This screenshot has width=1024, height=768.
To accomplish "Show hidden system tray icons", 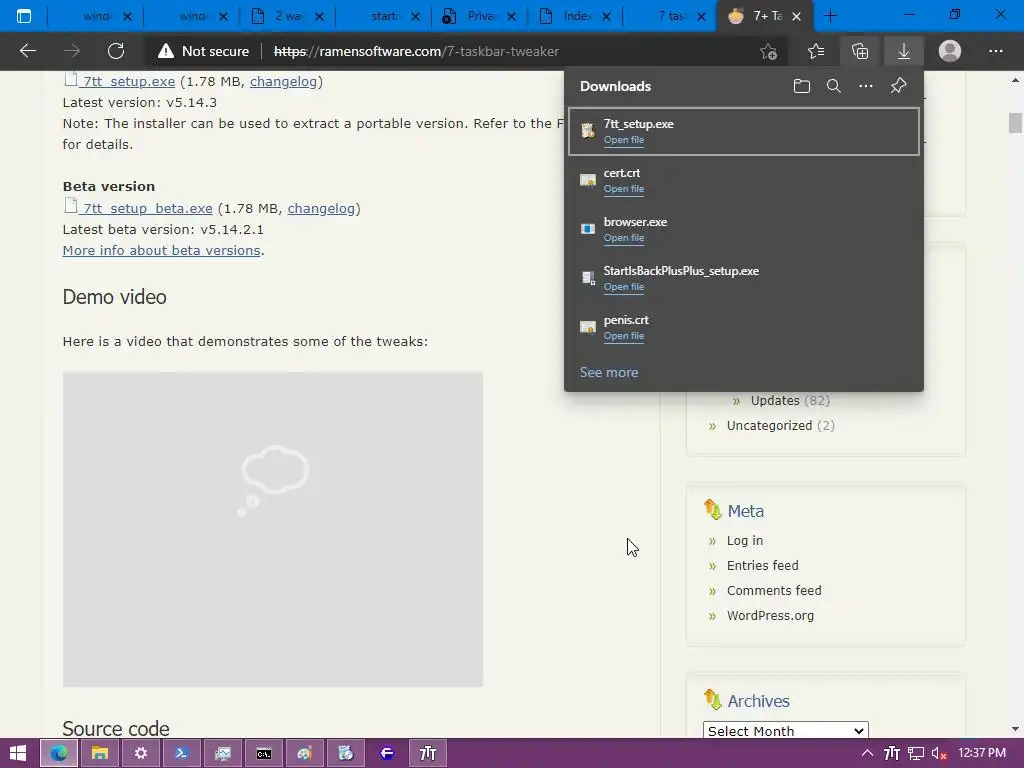I will pos(867,753).
